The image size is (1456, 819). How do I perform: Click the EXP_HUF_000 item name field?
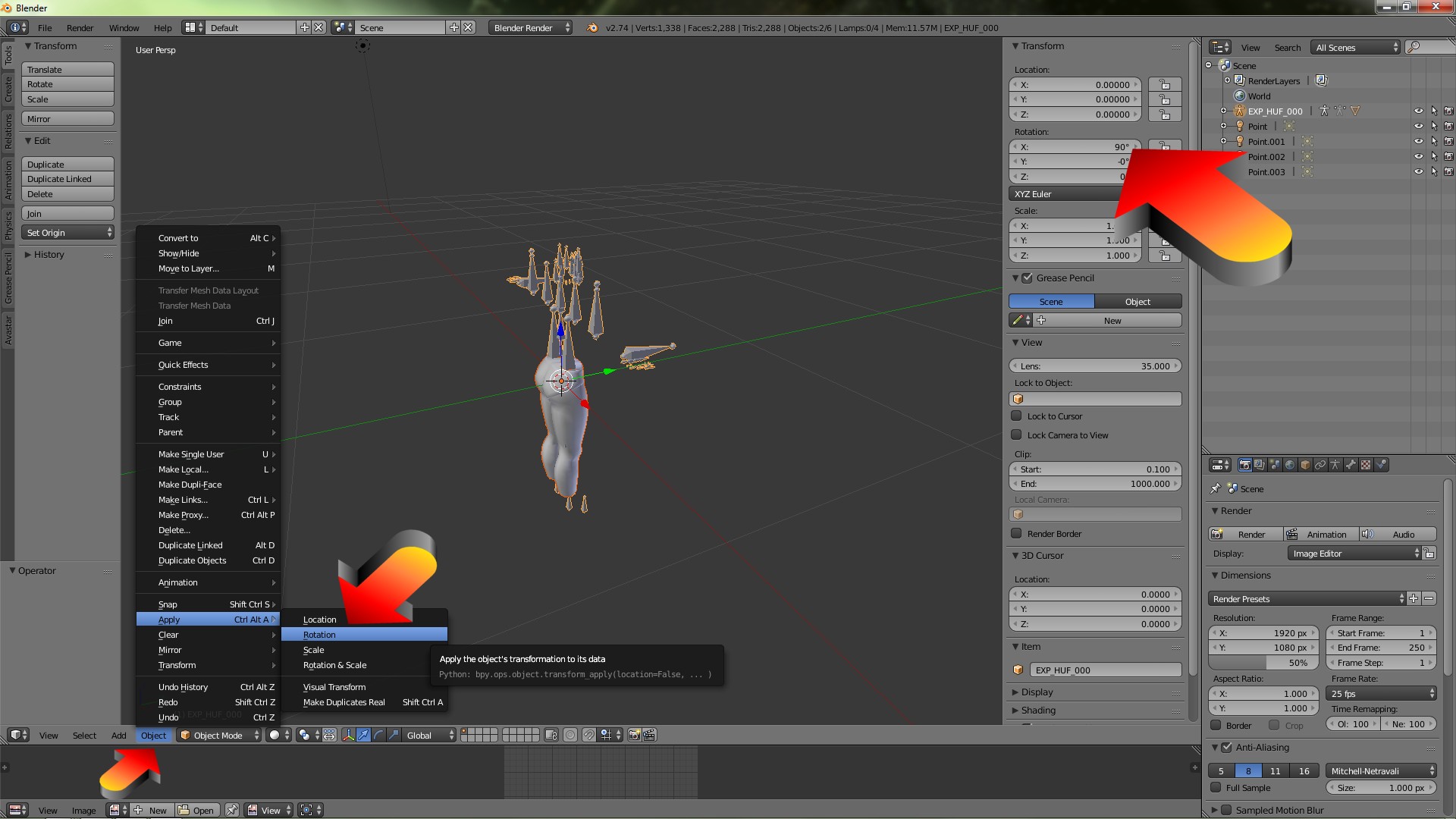[1103, 670]
